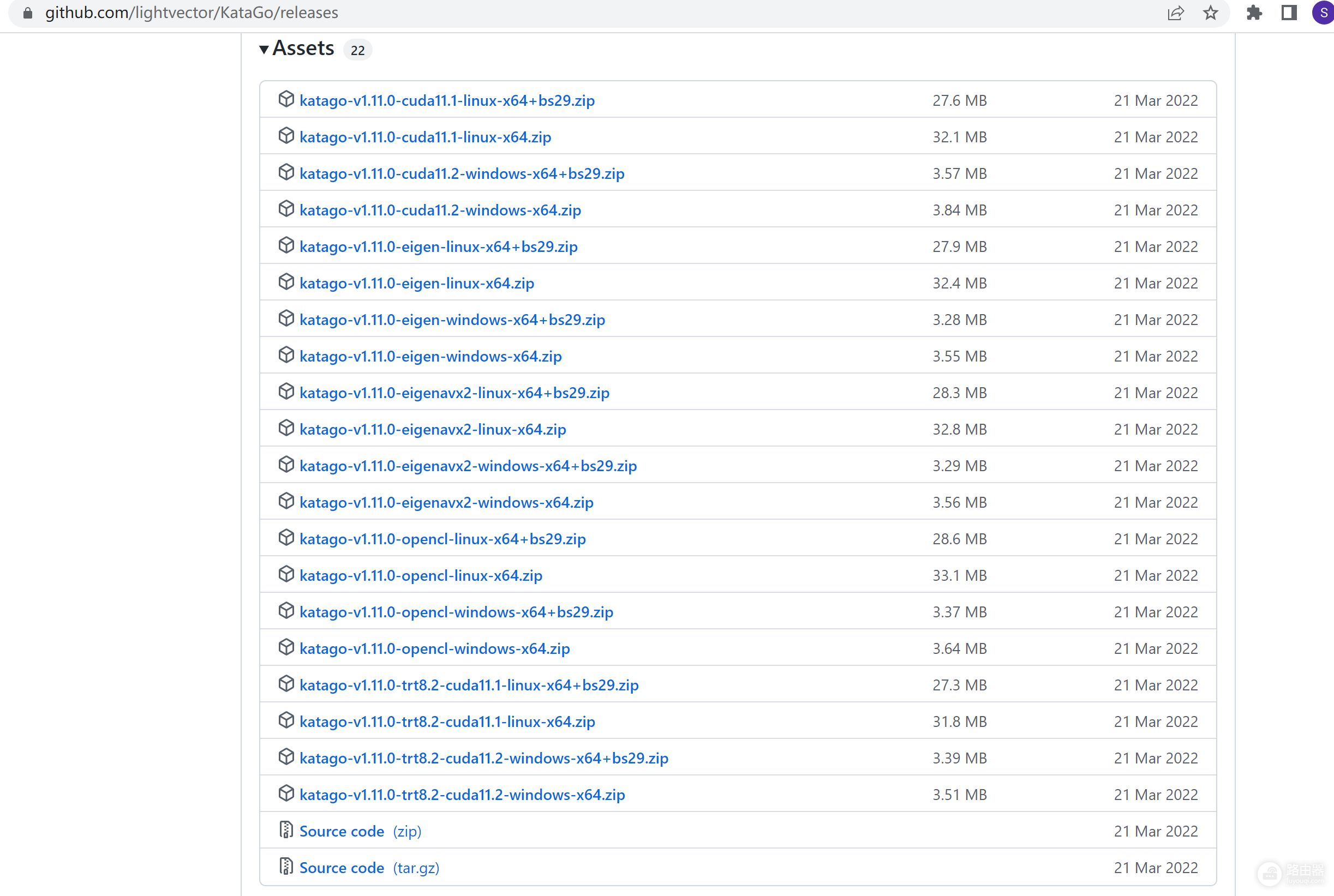The width and height of the screenshot is (1334, 896).
Task: Click package icon for trt8.2-cuda11.2-windows-x64+bs29
Action: pos(286,757)
